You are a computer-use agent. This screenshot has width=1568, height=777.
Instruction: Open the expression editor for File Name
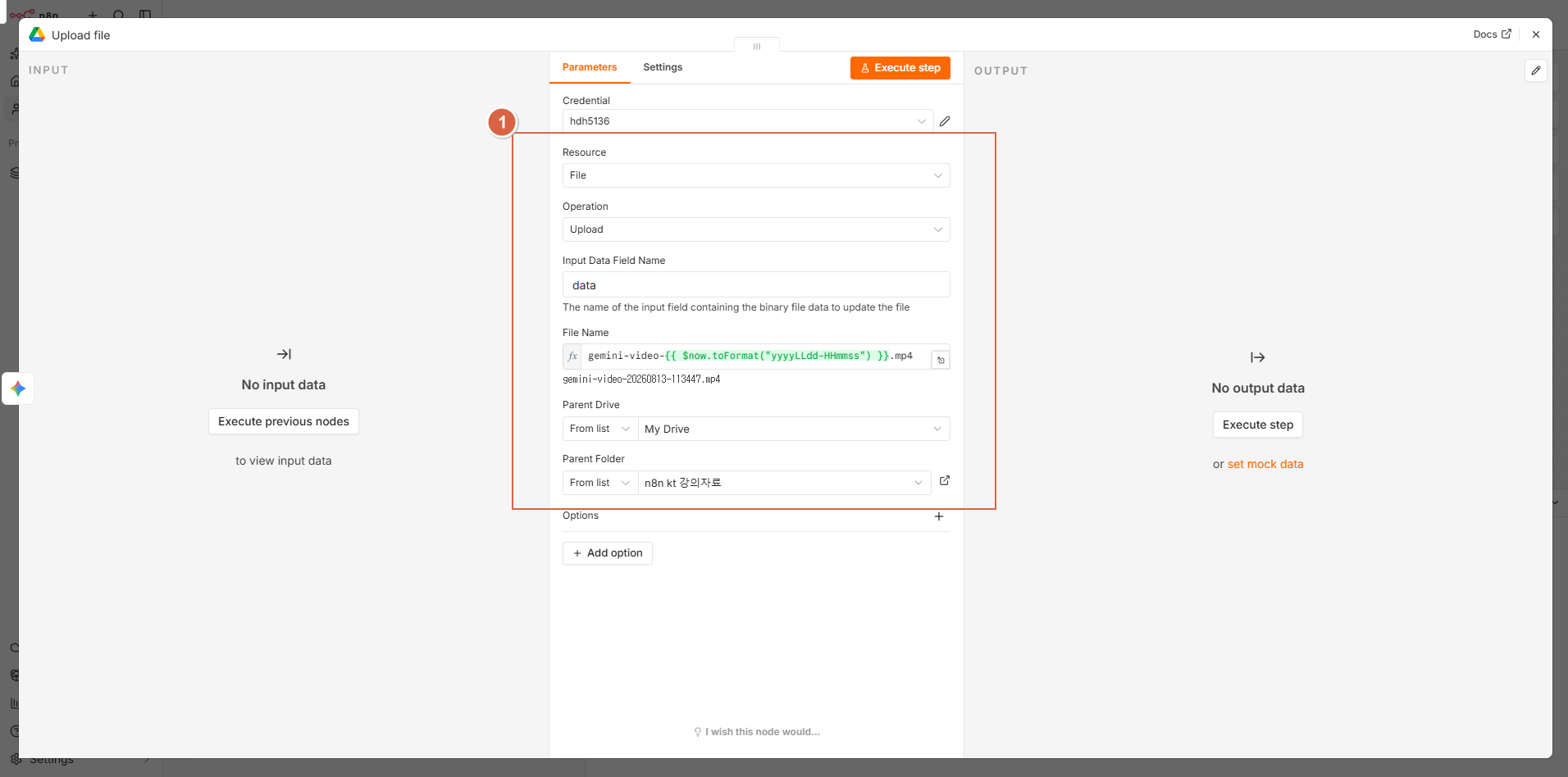941,360
